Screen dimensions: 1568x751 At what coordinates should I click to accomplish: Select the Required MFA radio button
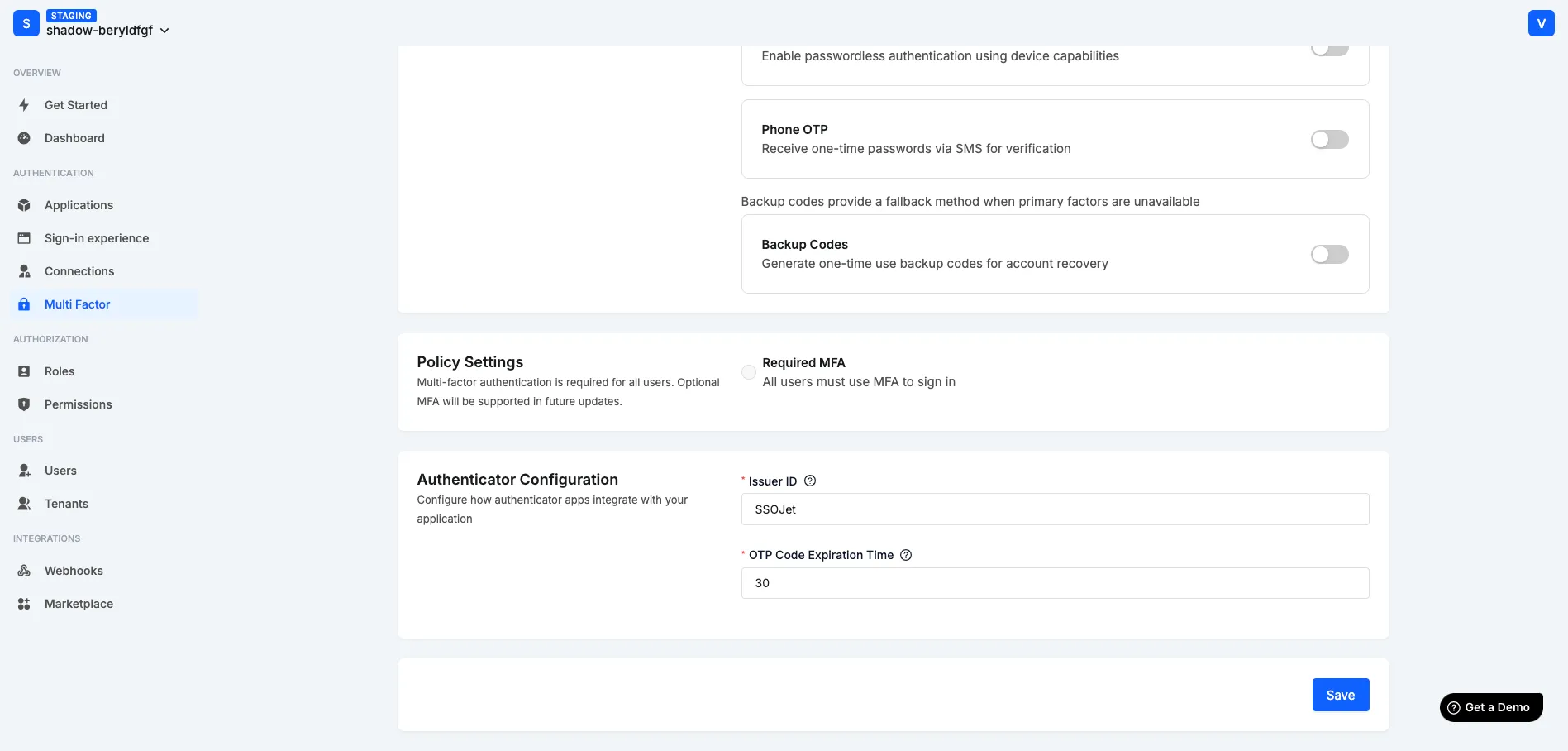pyautogui.click(x=749, y=372)
